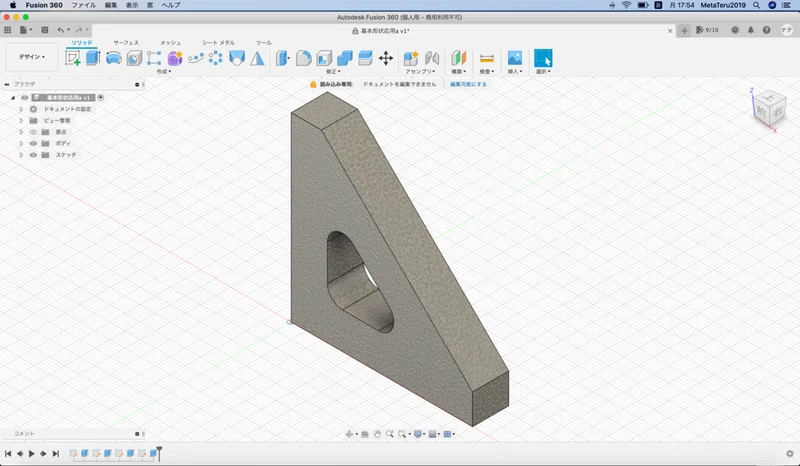This screenshot has width=800, height=466.
Task: Open the data panel grid icon
Action: [8, 30]
